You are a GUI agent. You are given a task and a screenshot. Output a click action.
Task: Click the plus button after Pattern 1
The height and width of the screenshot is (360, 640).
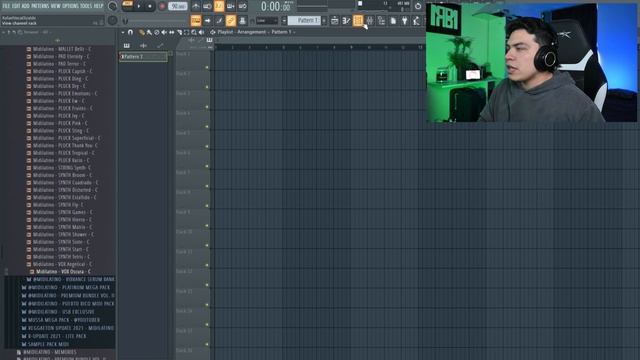[x=324, y=20]
